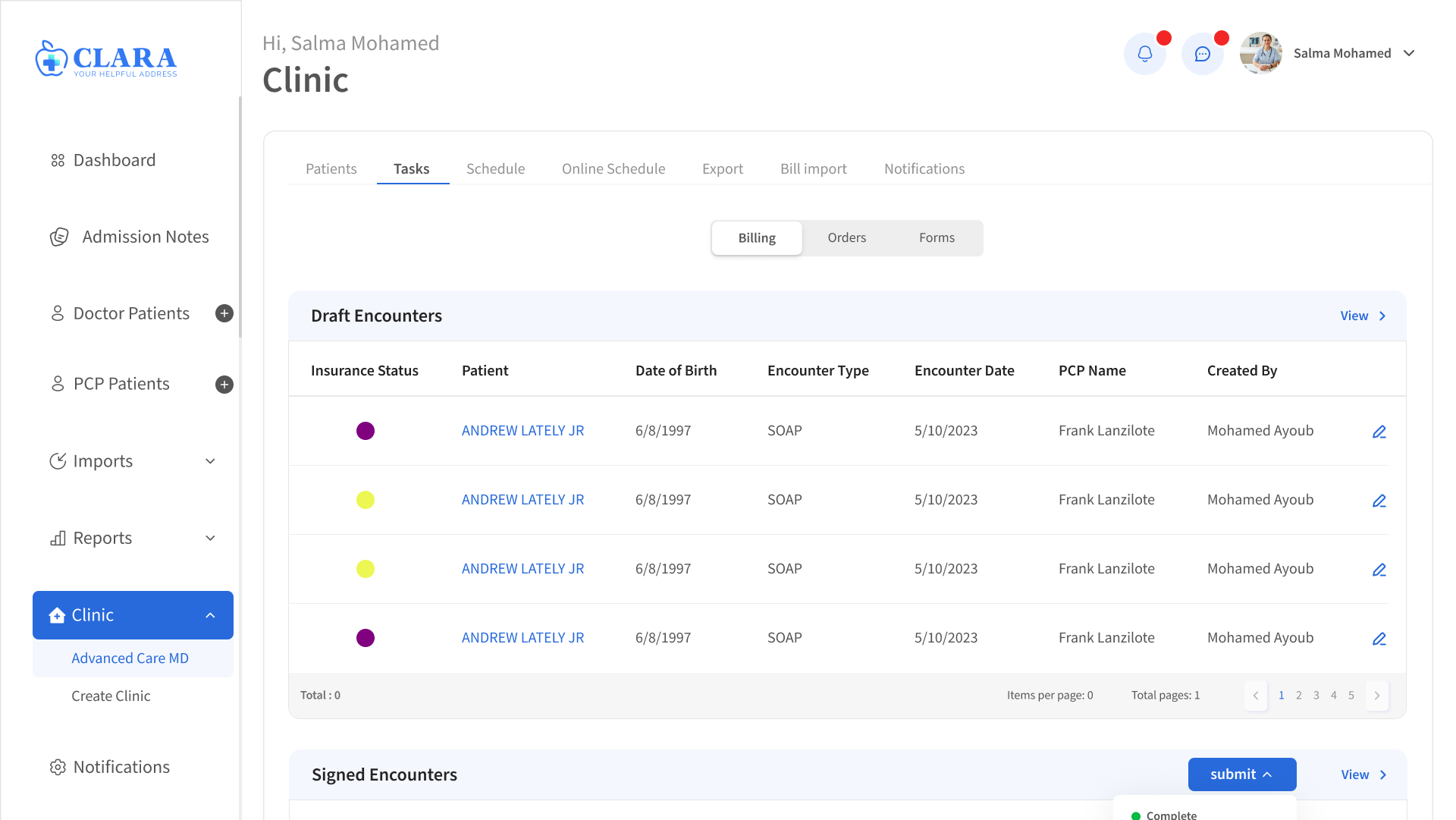This screenshot has height=820, width=1456.
Task: Select the Billing segment toggle
Action: (x=756, y=238)
